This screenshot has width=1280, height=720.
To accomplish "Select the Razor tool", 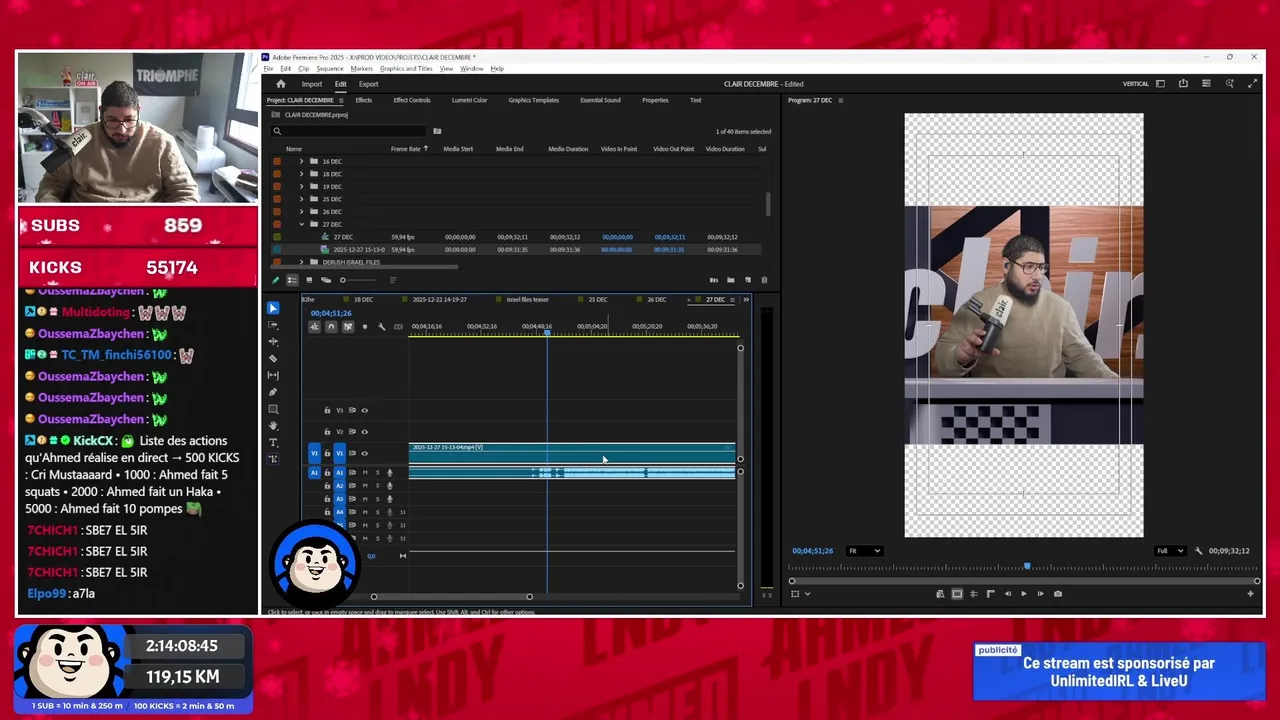I will pos(273,358).
